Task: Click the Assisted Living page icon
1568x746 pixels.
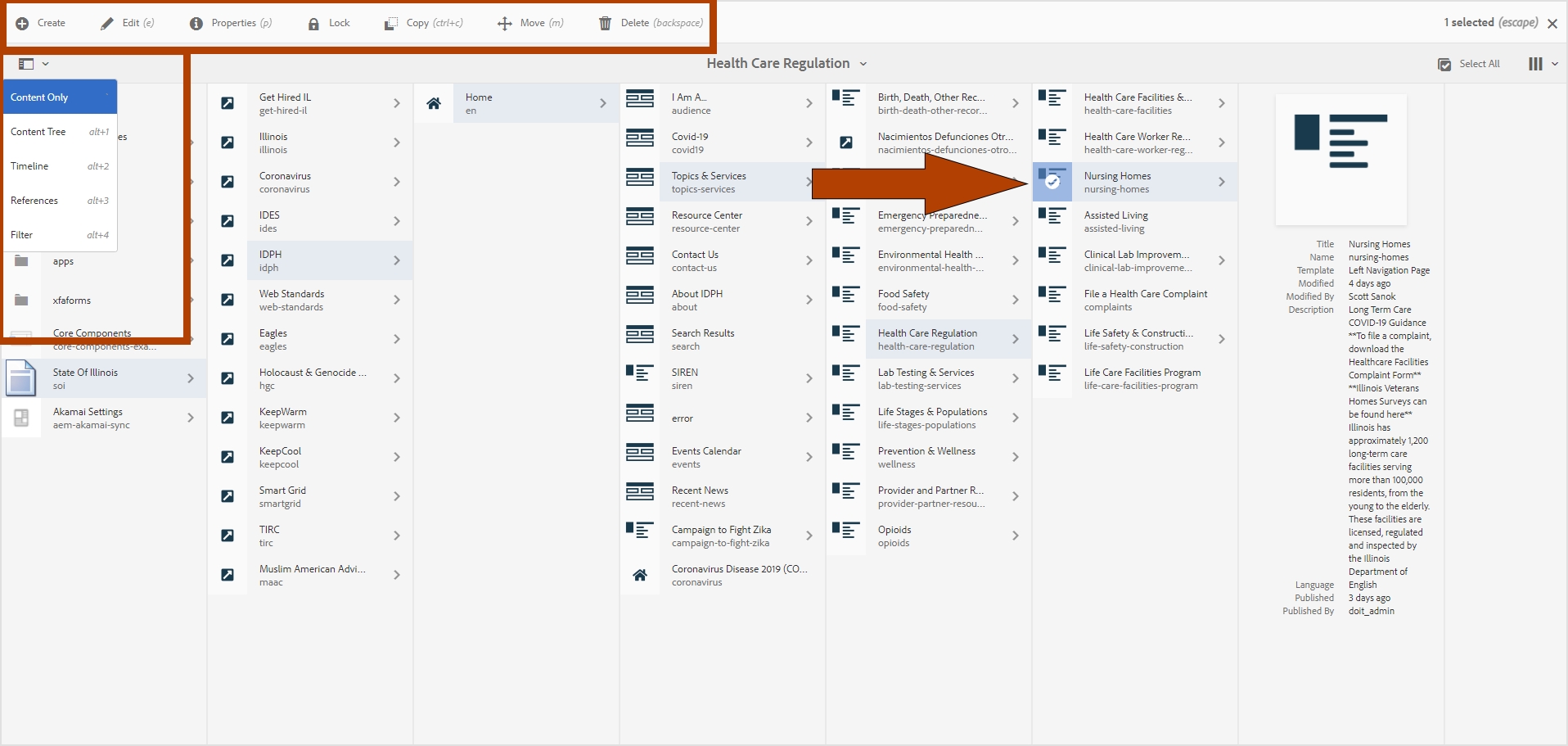Action: click(x=1052, y=216)
